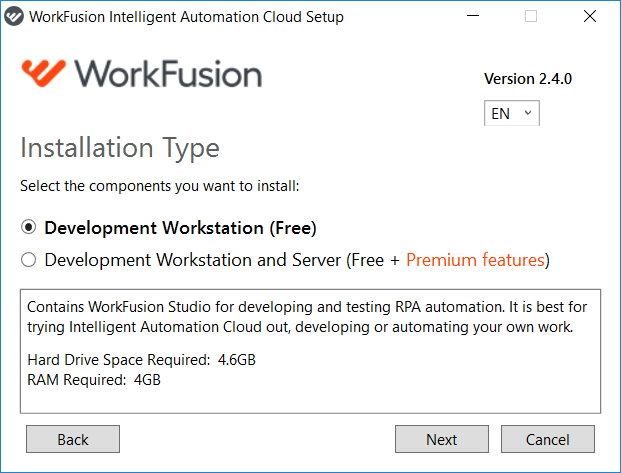Click the Installation Type heading
The width and height of the screenshot is (621, 473).
point(120,148)
